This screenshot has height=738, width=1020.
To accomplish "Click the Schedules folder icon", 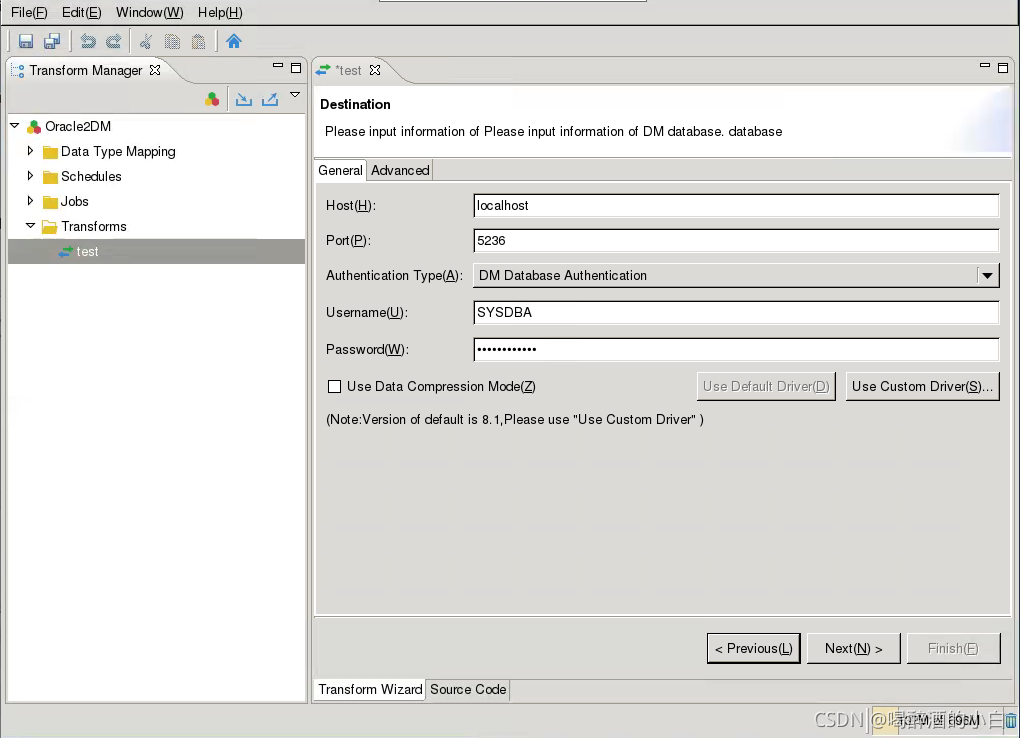I will tap(50, 177).
